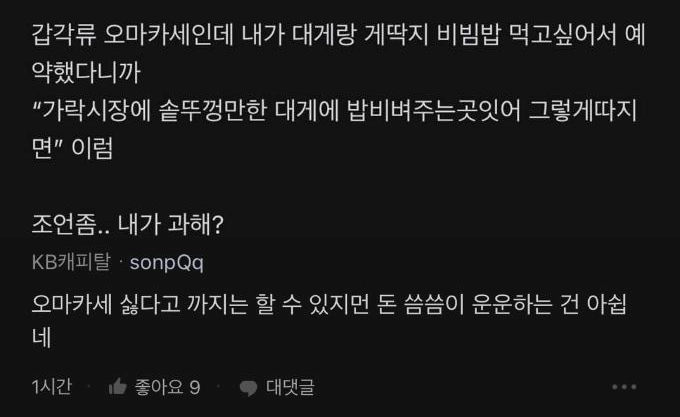Click the word 이럼 after the quote
The height and width of the screenshot is (417, 680).
92,148
